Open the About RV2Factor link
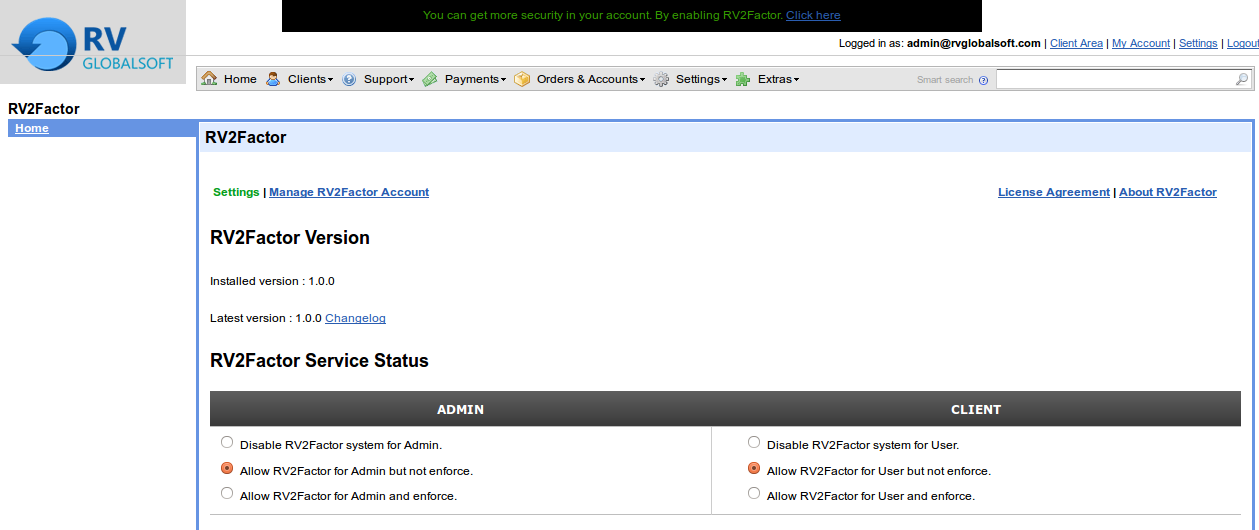The height and width of the screenshot is (530, 1259). point(1168,192)
